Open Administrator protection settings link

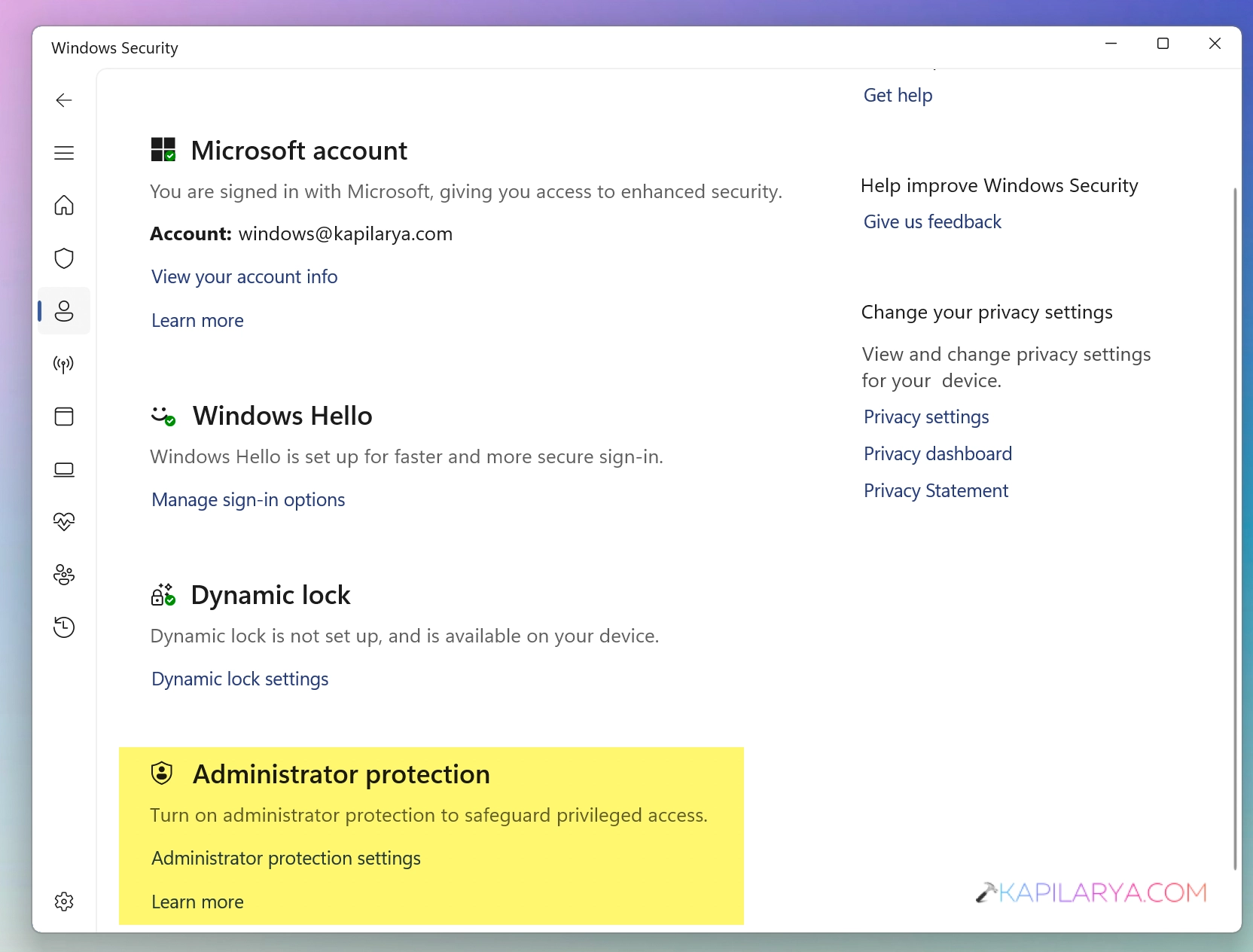[286, 859]
